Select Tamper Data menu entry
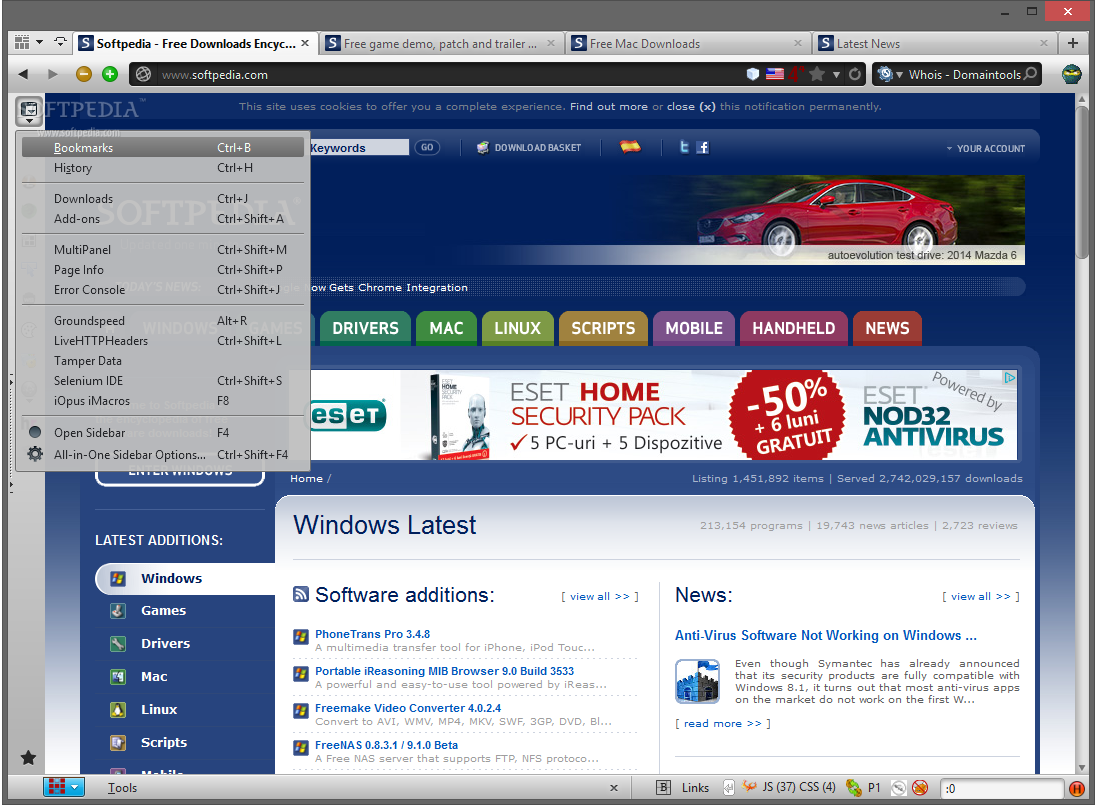This screenshot has width=1095, height=805. coord(163,361)
